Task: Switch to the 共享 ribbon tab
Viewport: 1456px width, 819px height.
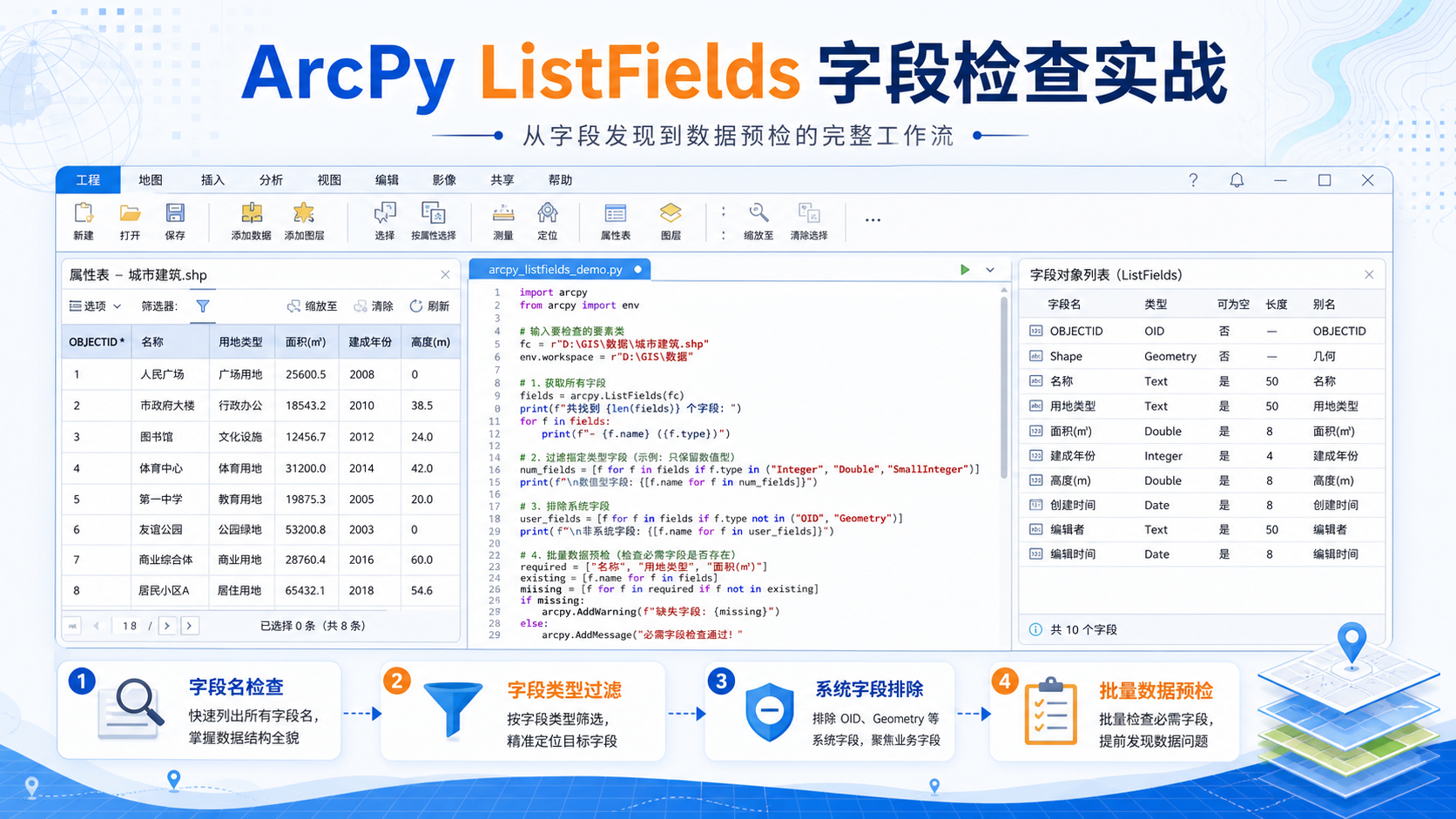Action: (502, 180)
